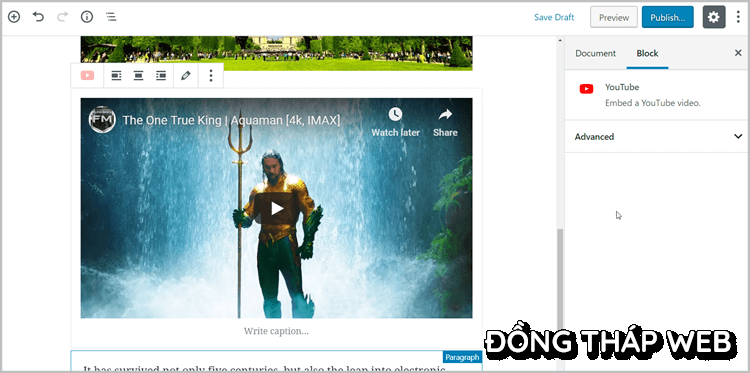Image resolution: width=750 pixels, height=373 pixels.
Task: Align the YouTube block right
Action: (161, 76)
